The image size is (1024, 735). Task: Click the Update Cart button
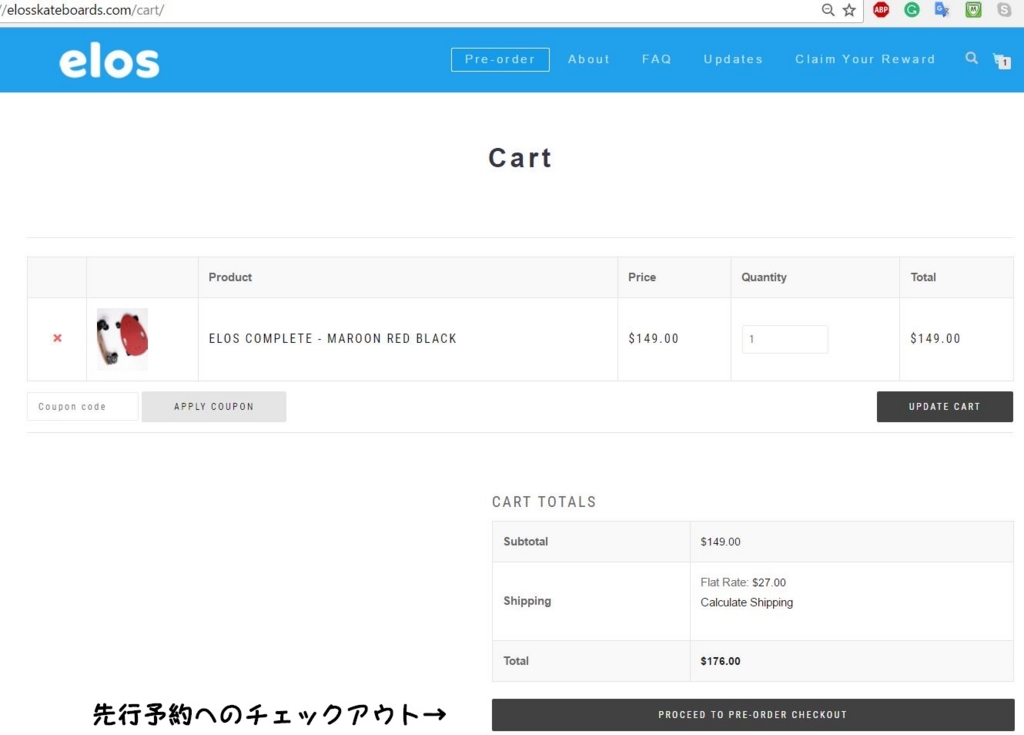point(944,406)
